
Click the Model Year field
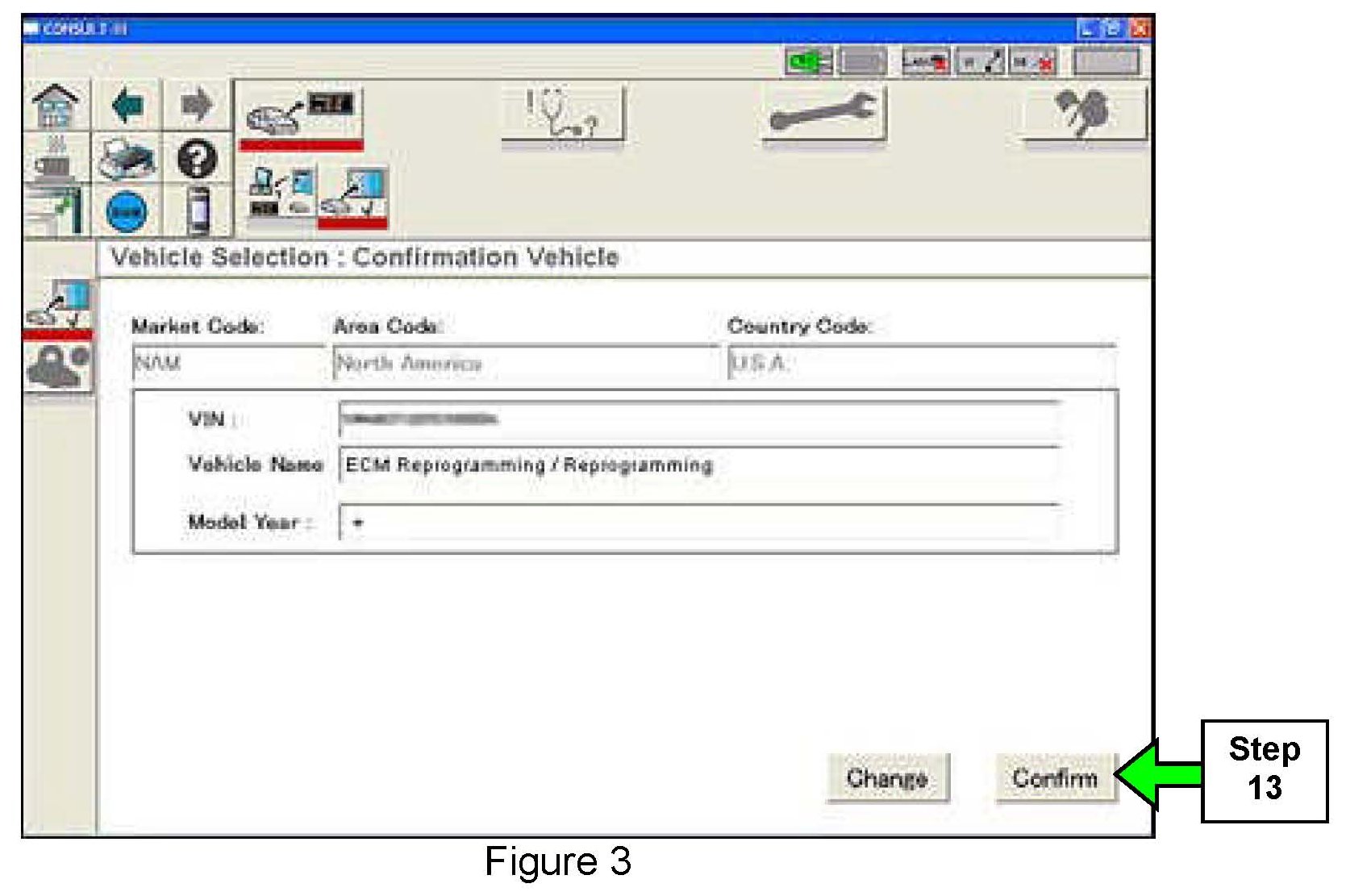pyautogui.click(x=698, y=523)
